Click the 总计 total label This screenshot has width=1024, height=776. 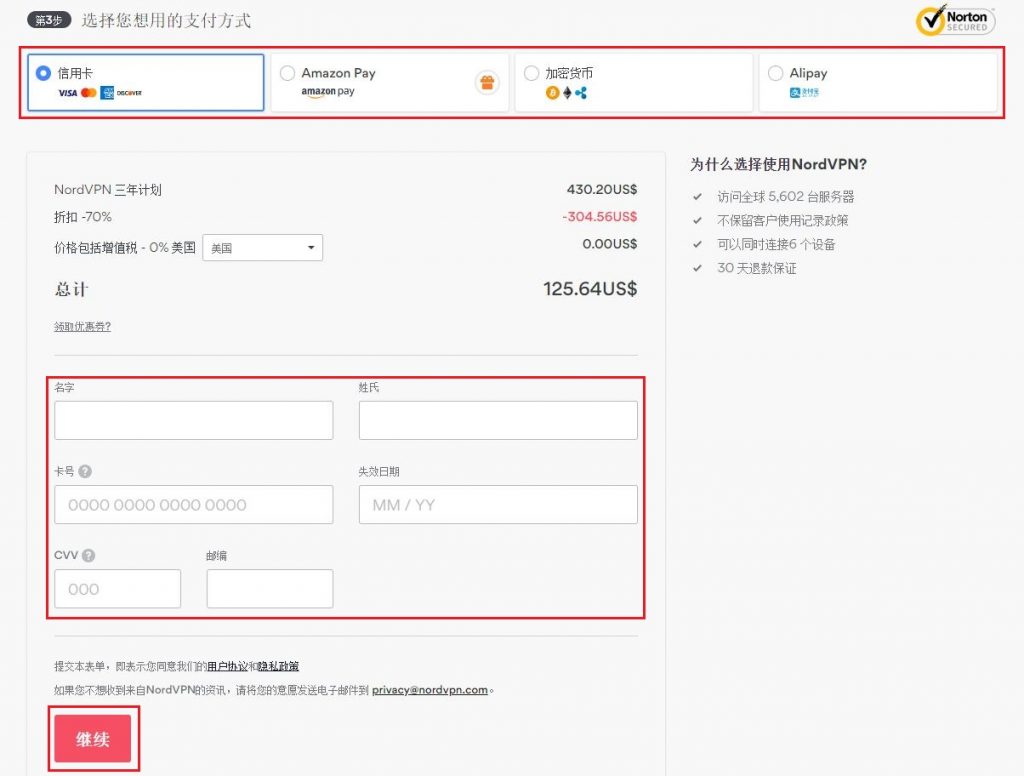pos(71,289)
